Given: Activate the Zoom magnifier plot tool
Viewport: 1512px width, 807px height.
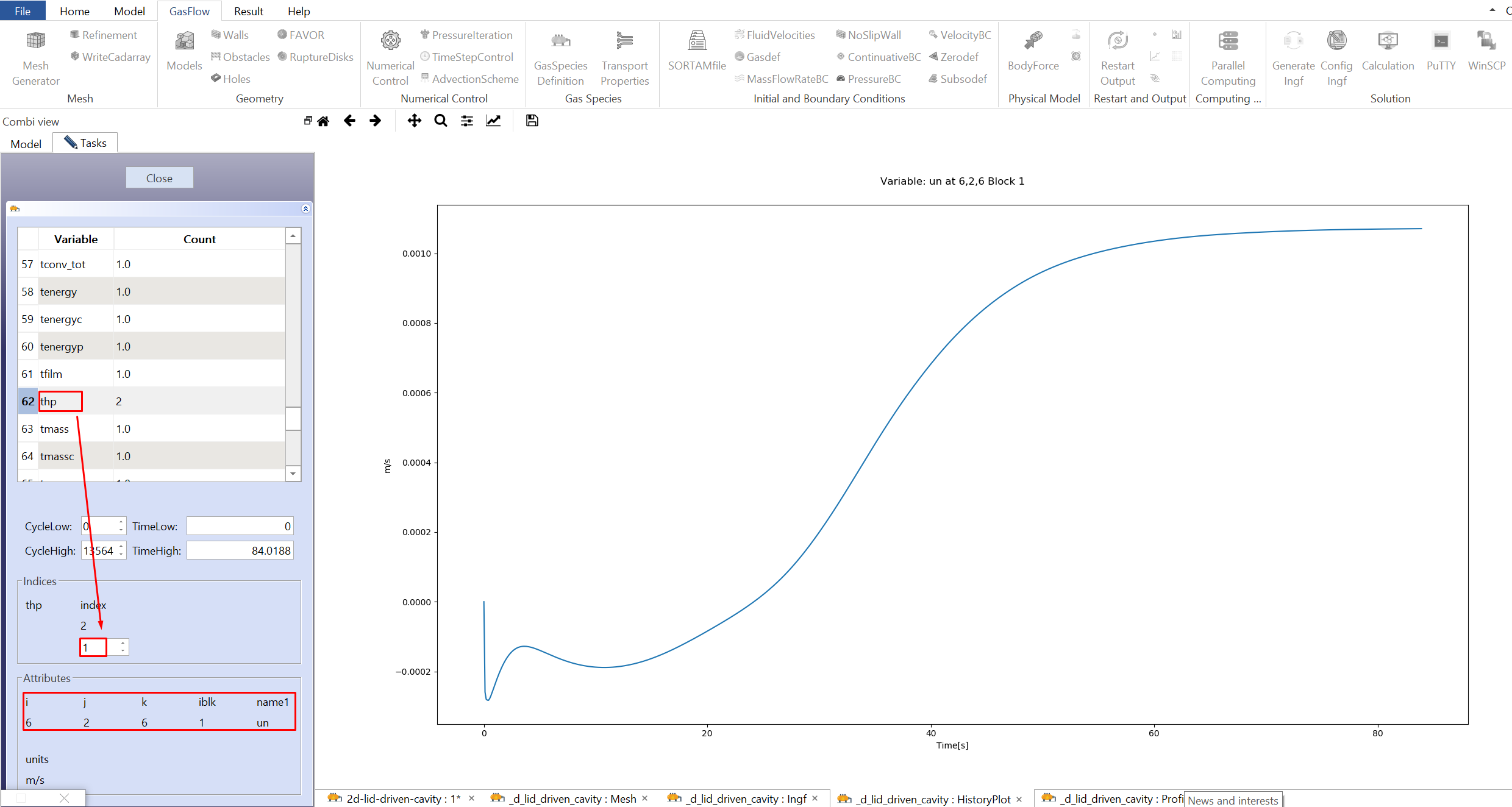Looking at the screenshot, I should (x=441, y=121).
